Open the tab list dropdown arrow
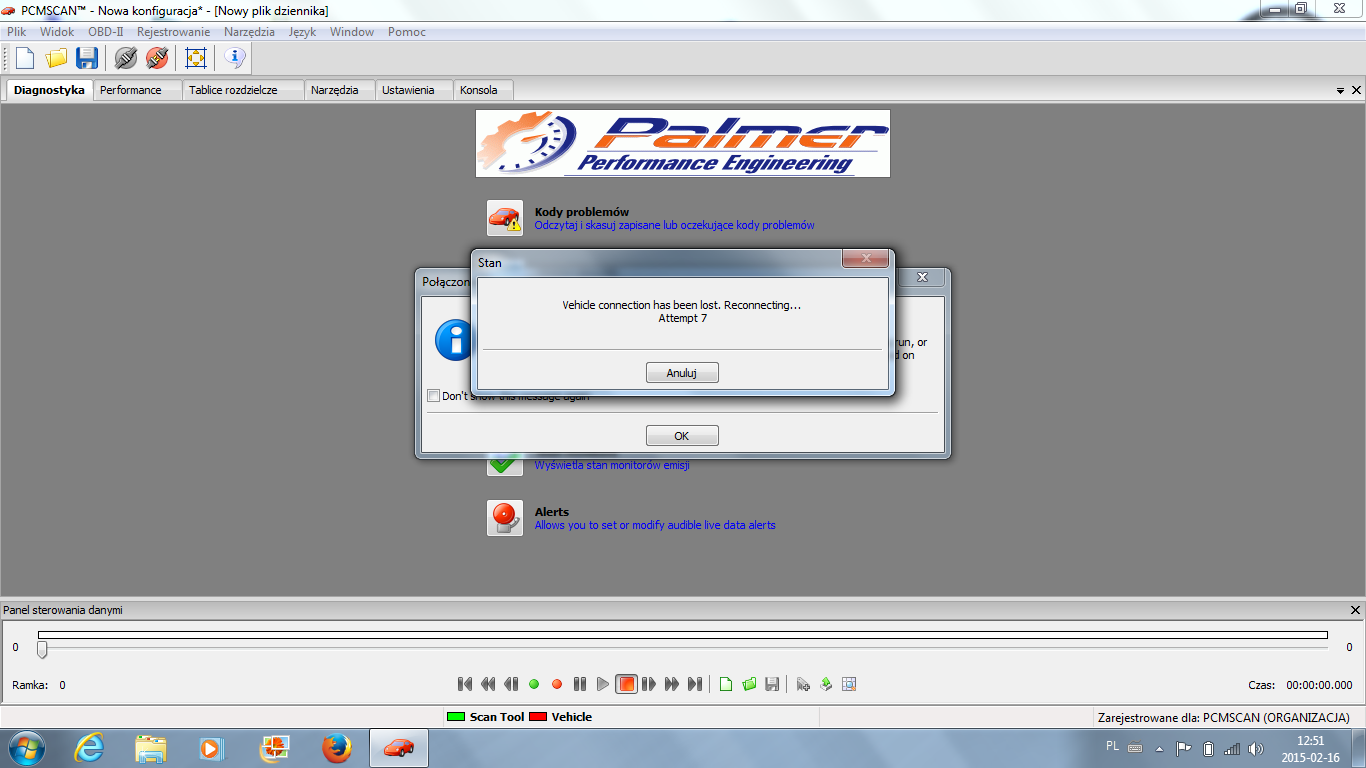1366x768 pixels. coord(1340,91)
